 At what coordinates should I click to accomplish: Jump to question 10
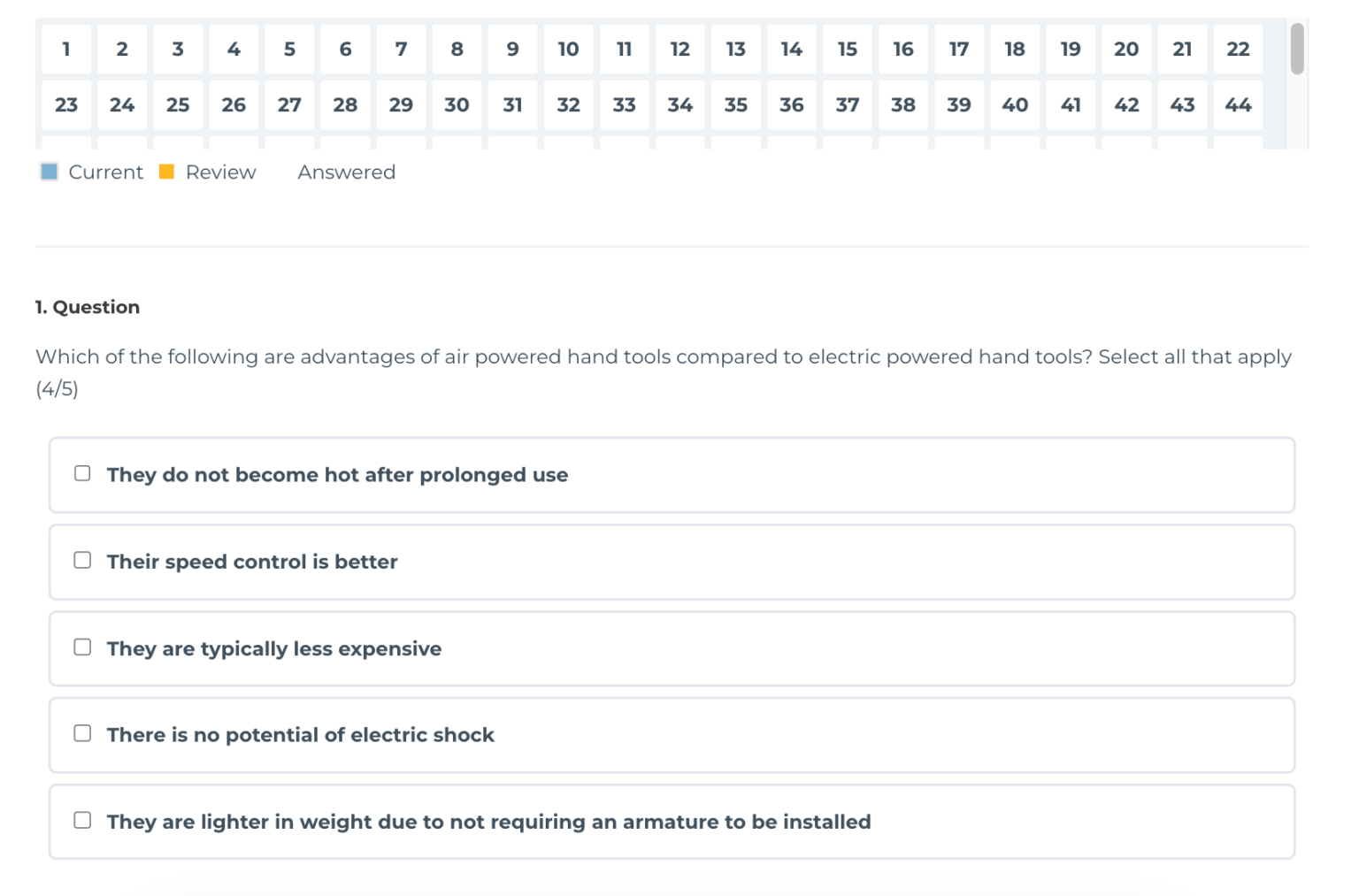pyautogui.click(x=568, y=50)
